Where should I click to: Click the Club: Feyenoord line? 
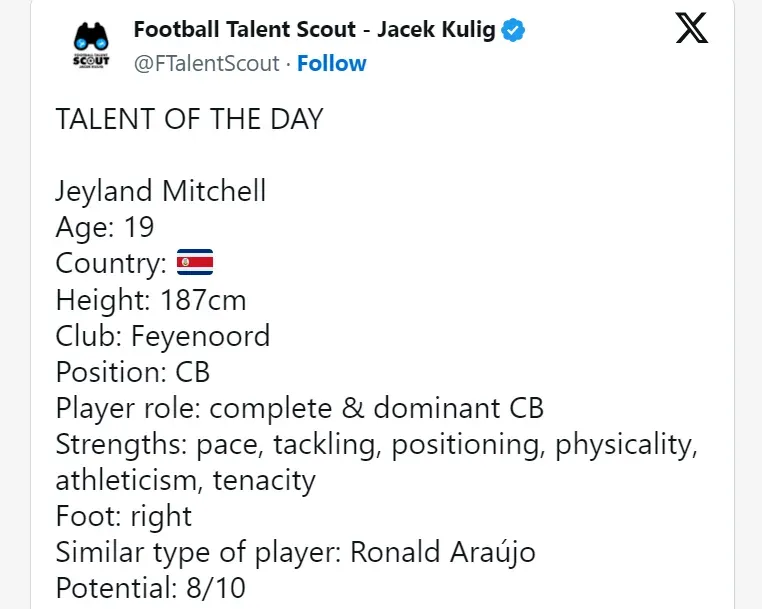(162, 336)
